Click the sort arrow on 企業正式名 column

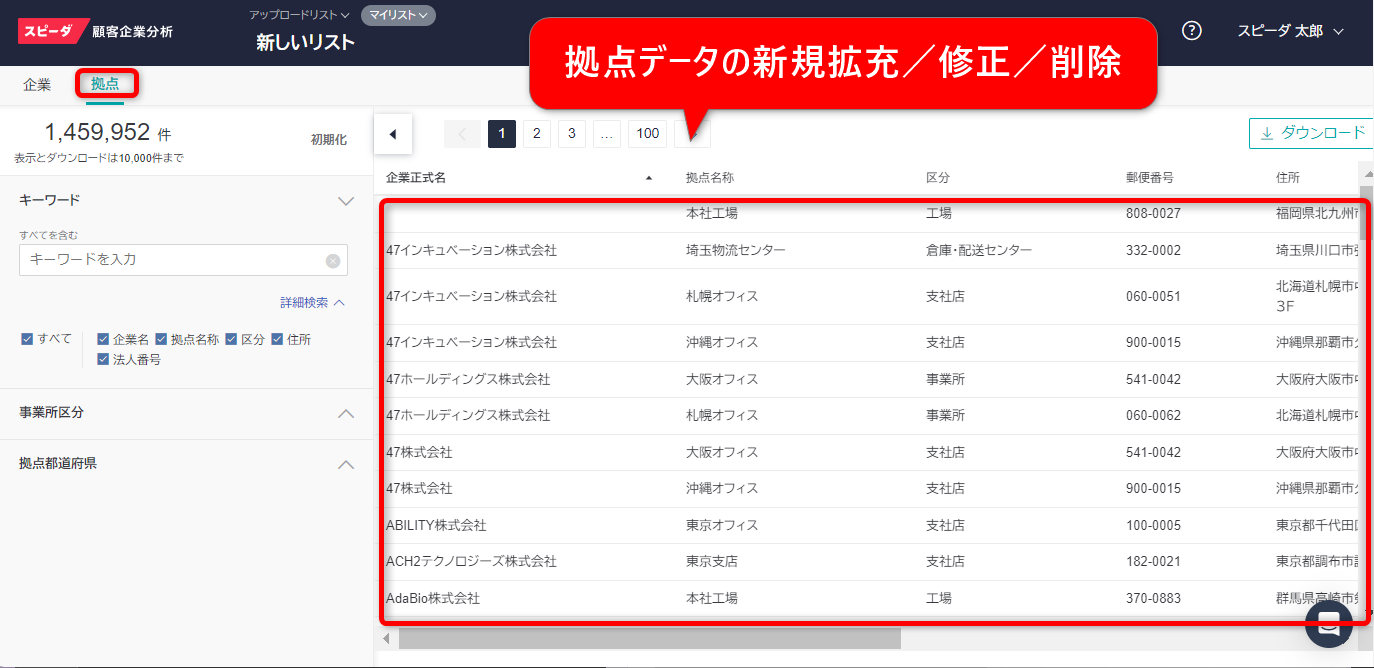coord(648,177)
